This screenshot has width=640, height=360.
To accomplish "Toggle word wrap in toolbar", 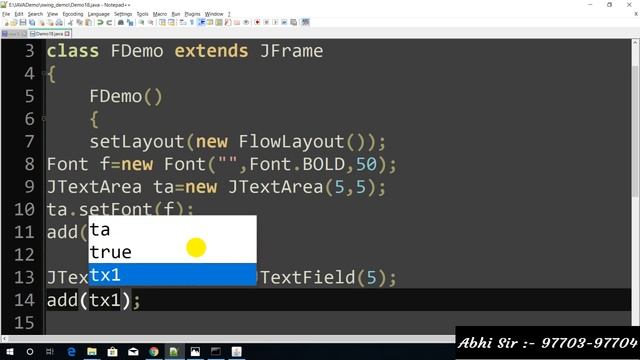I will tap(183, 22).
